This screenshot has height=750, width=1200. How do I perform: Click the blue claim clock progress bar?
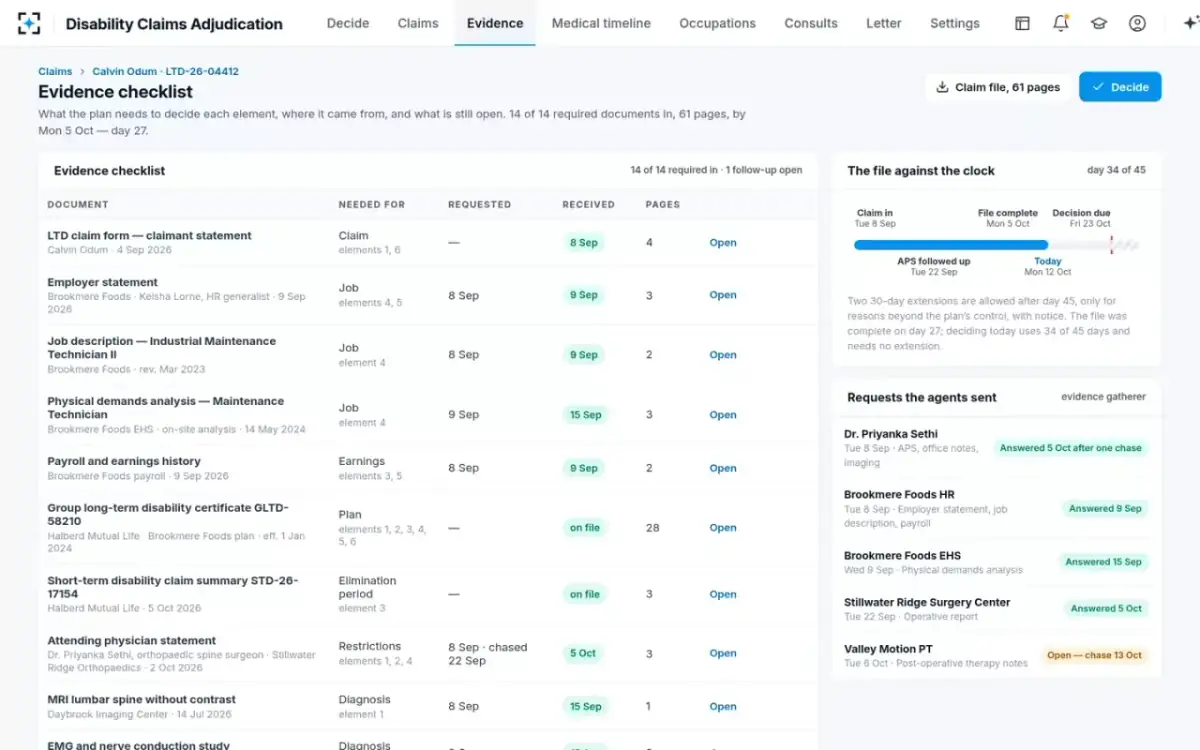pyautogui.click(x=951, y=244)
